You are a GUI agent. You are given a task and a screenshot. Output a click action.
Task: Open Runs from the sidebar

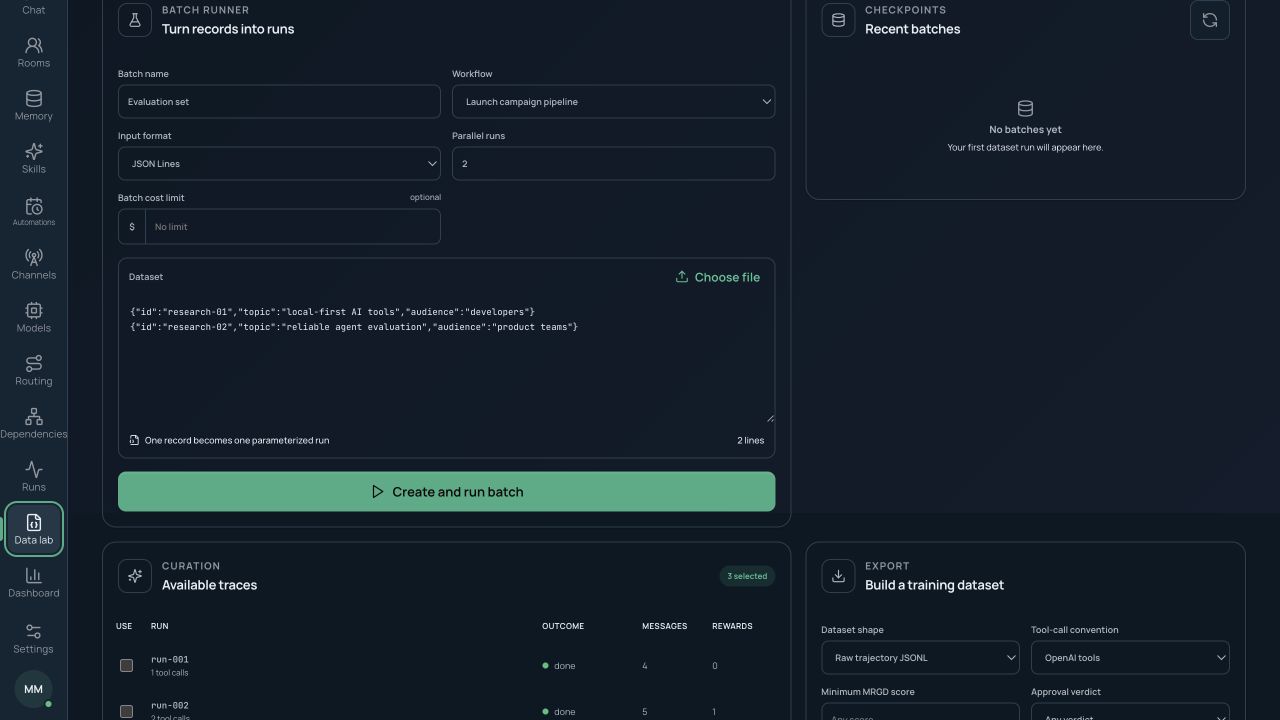33,476
